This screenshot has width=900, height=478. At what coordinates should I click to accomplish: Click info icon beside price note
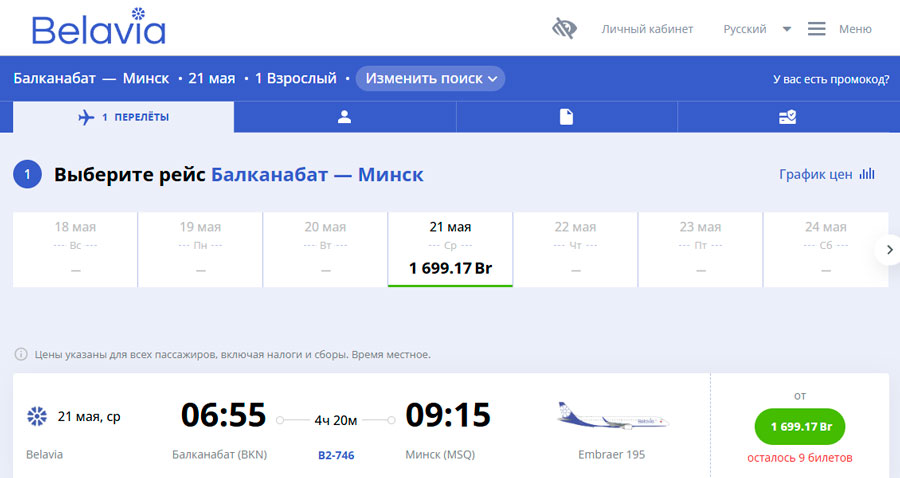click(21, 354)
